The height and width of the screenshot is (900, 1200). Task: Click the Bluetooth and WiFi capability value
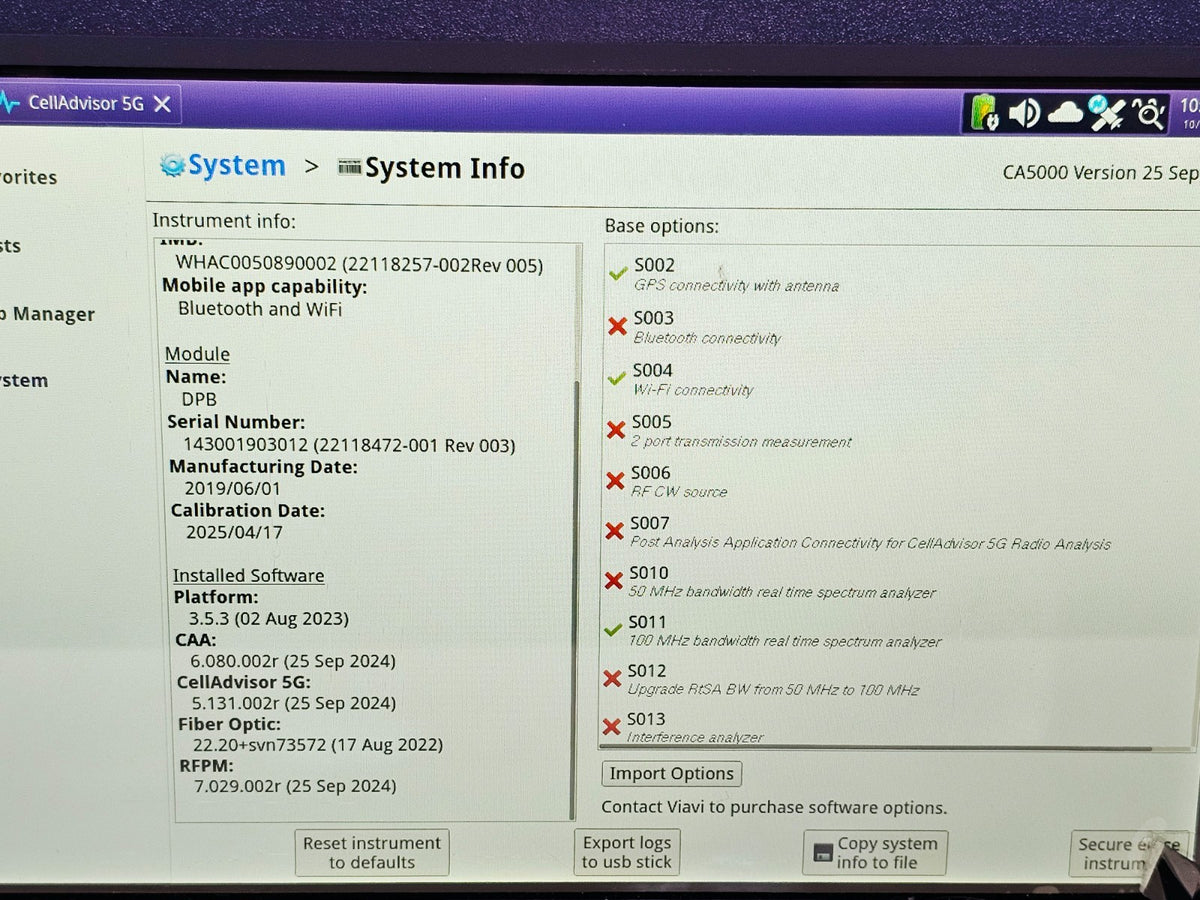point(260,309)
